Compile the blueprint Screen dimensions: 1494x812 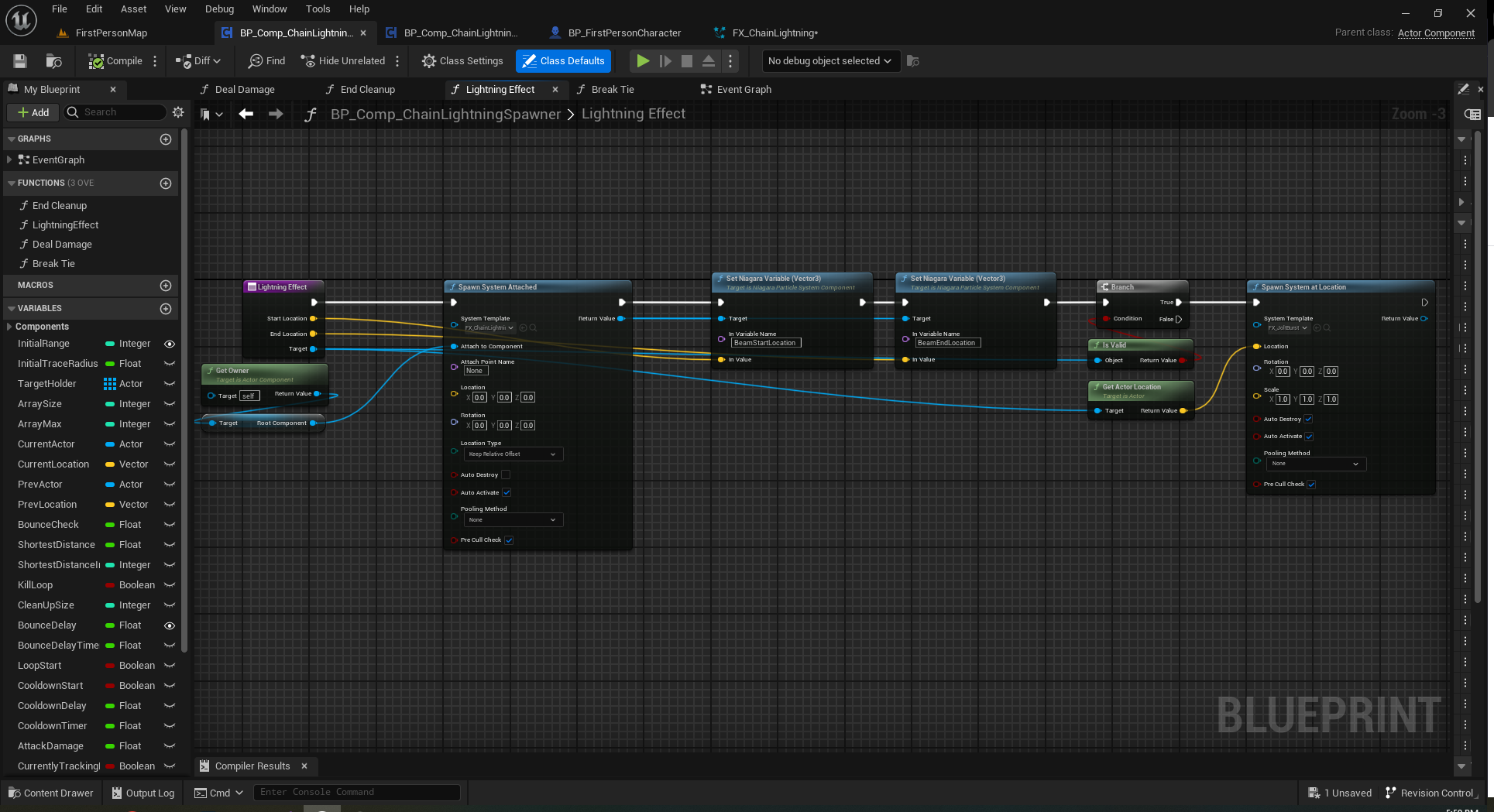[x=115, y=61]
